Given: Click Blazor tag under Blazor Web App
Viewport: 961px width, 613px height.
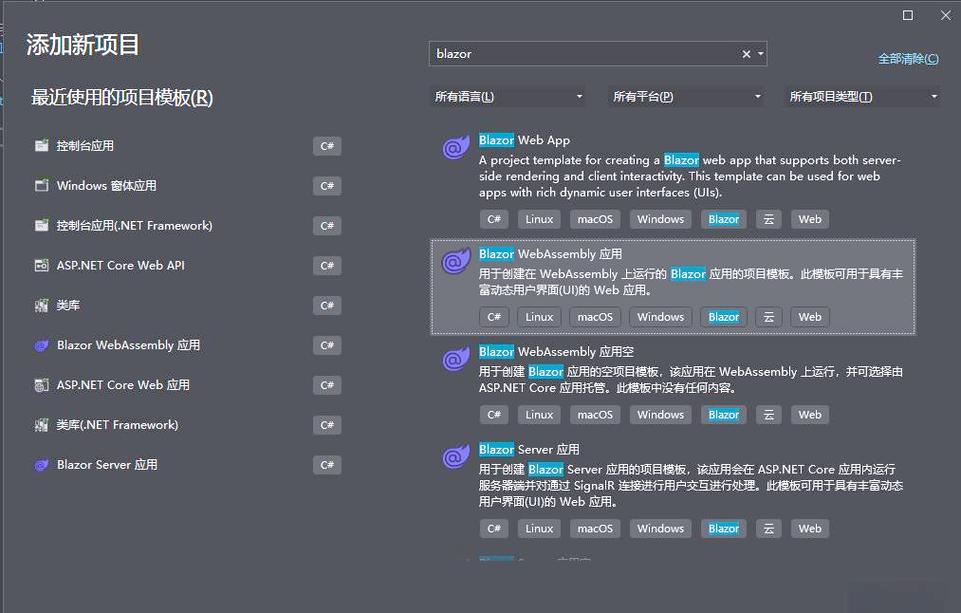Looking at the screenshot, I should click(724, 219).
